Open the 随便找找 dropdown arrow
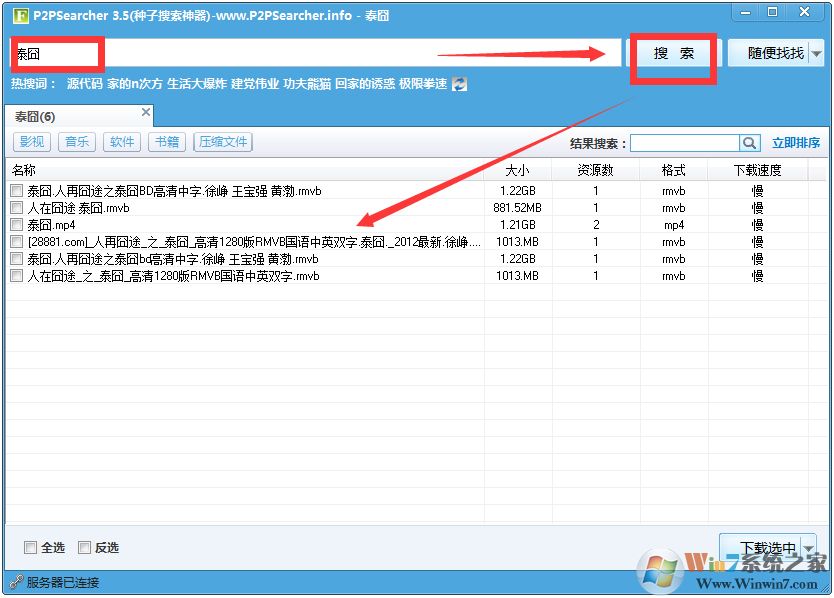834x598 pixels. coord(818,53)
